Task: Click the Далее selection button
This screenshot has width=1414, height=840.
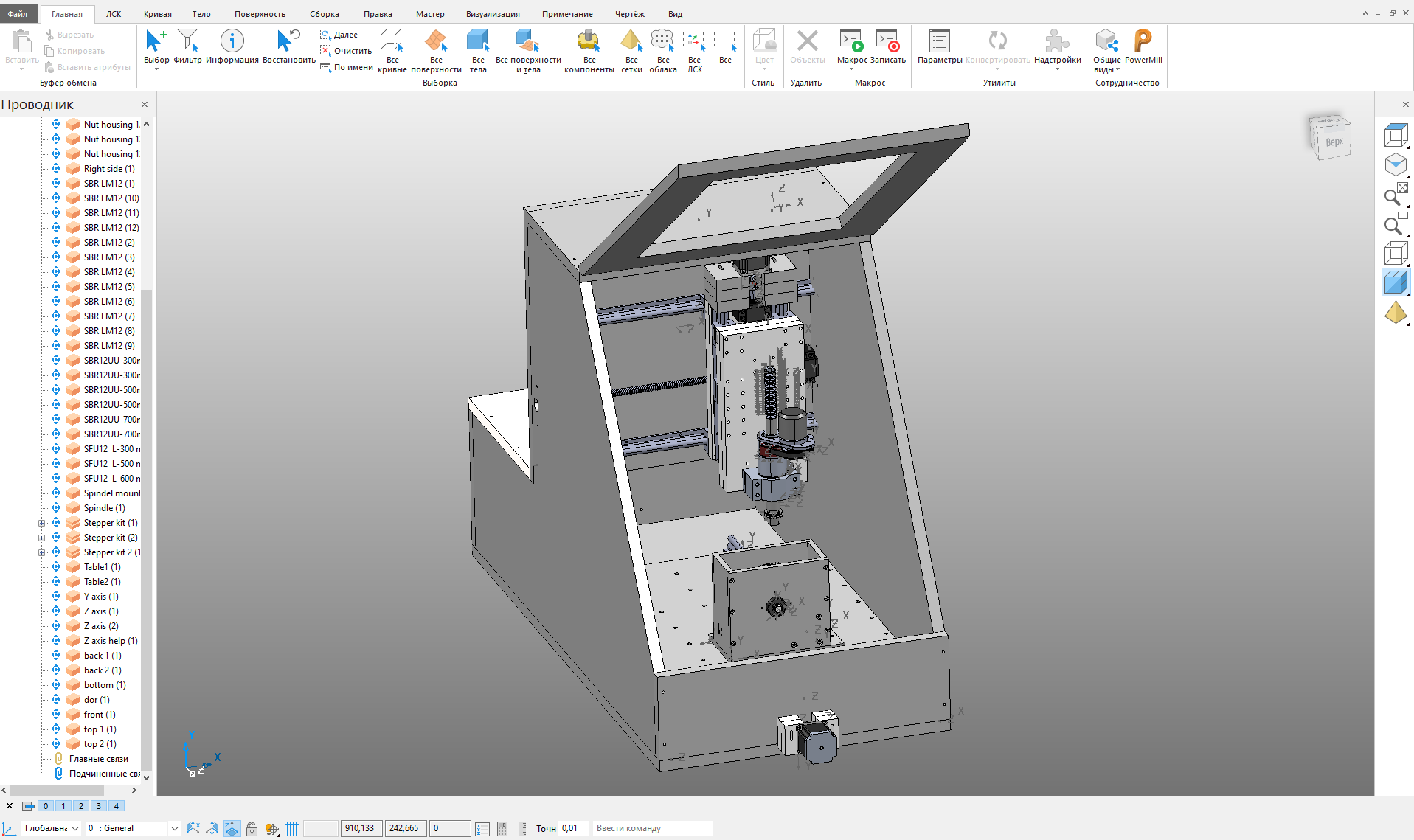Action: [339, 35]
